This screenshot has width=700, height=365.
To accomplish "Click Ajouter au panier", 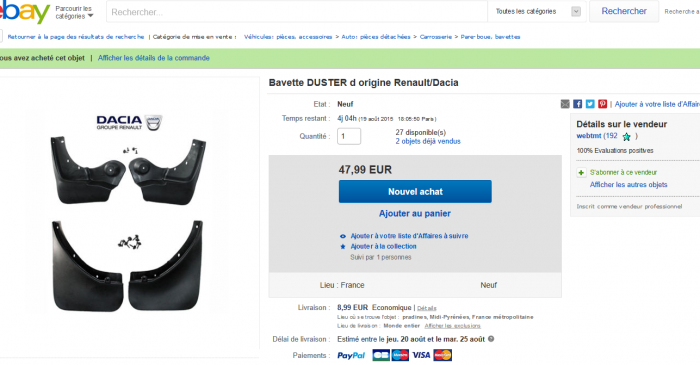I will 415,214.
